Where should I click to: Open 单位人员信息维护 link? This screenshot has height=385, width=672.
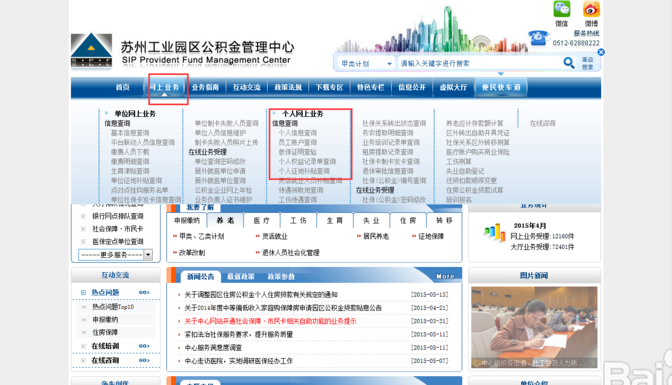click(220, 133)
